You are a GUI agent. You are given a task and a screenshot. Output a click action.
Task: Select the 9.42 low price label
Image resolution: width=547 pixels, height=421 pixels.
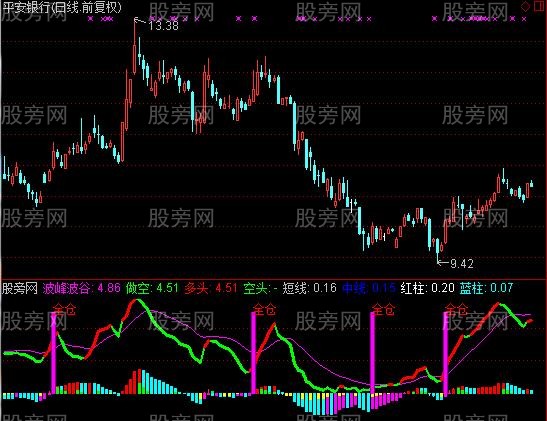462,264
